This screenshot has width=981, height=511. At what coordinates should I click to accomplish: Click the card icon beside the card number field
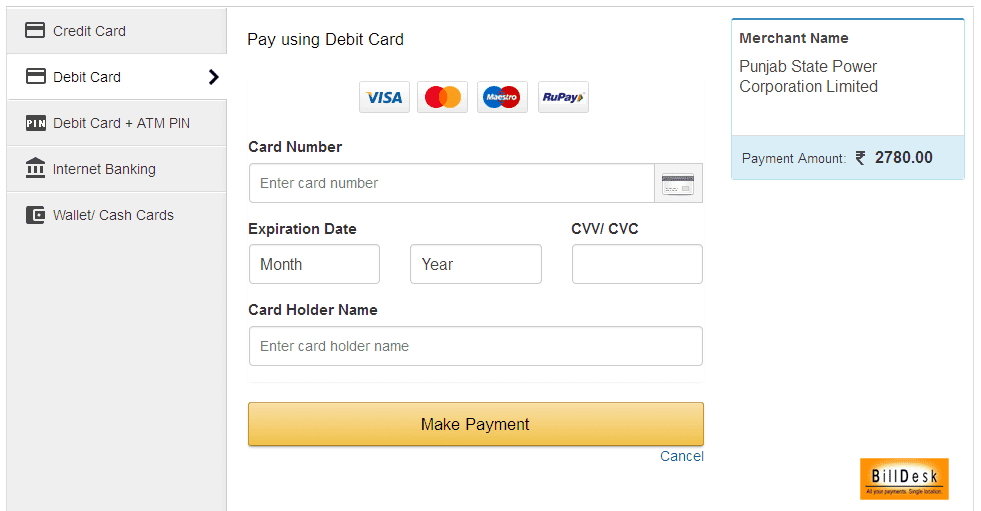pyautogui.click(x=678, y=184)
